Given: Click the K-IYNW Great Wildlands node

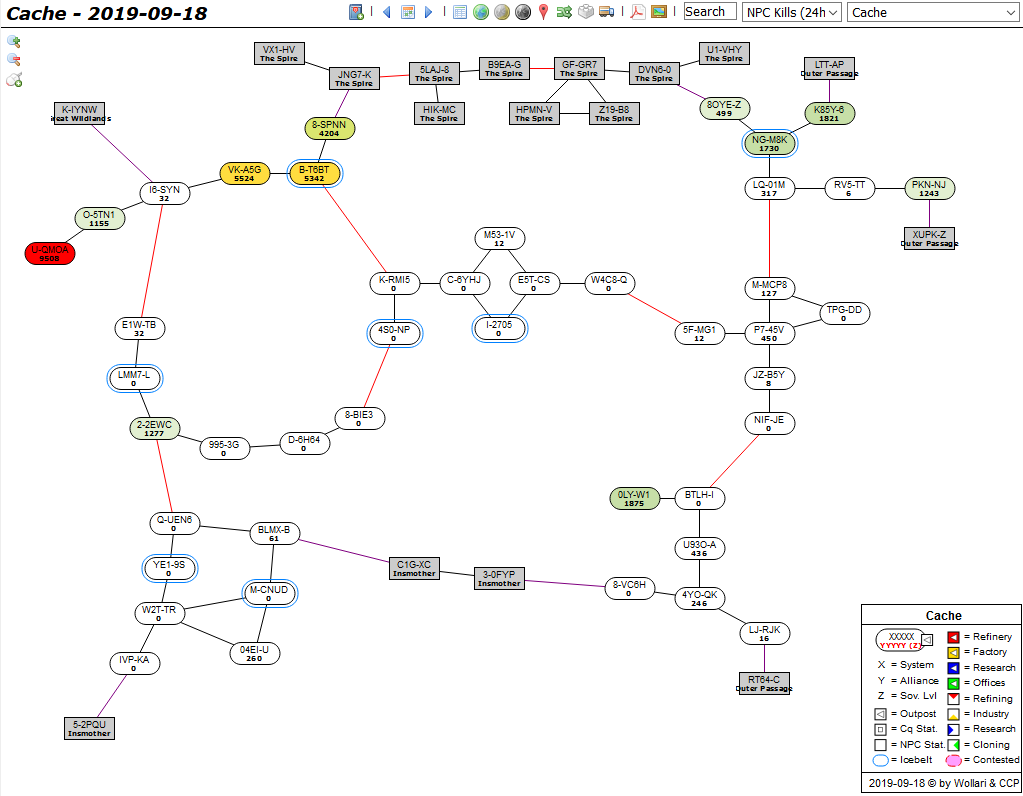Looking at the screenshot, I should pos(80,114).
